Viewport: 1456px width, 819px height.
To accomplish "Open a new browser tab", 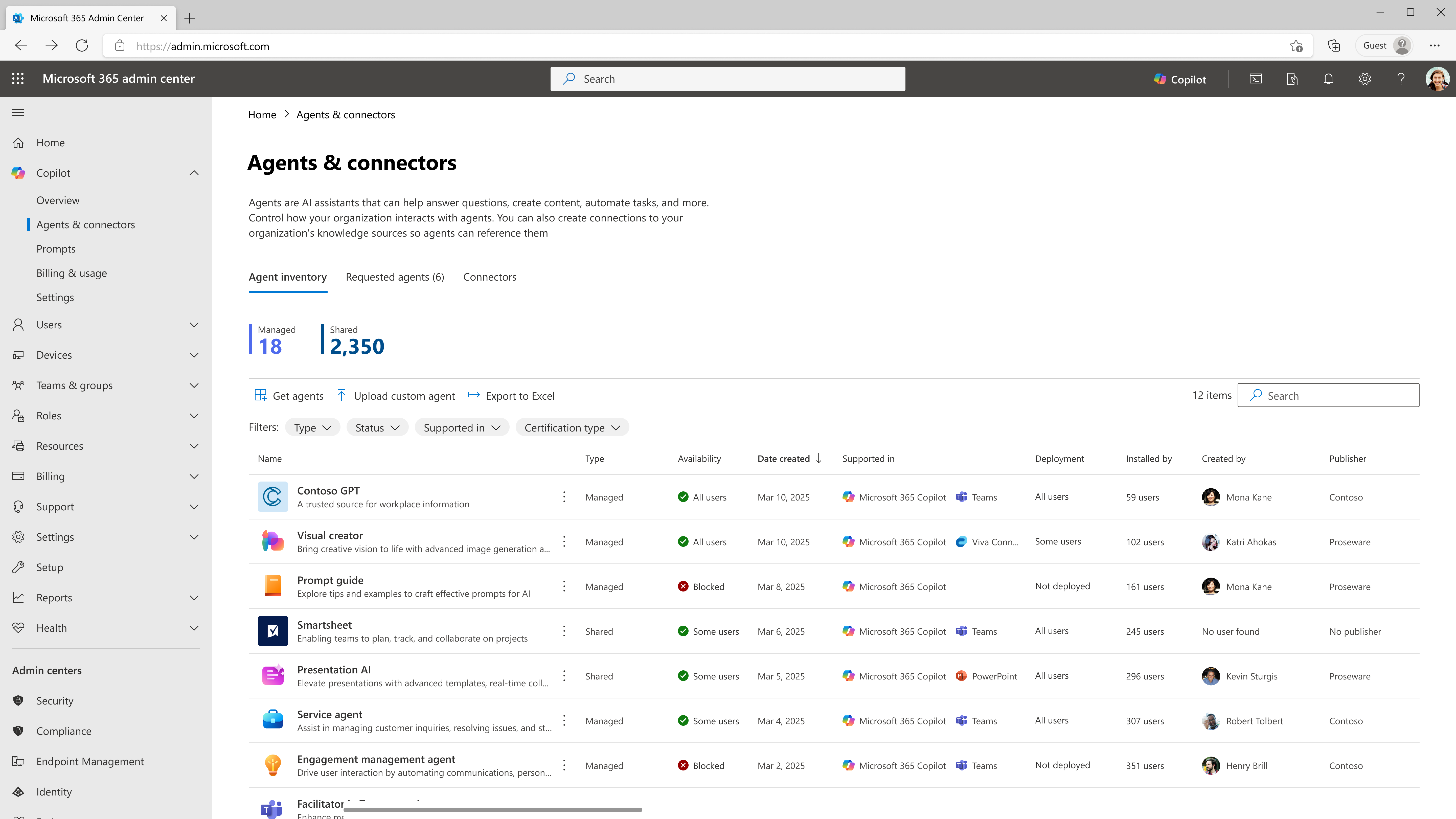I will (x=190, y=18).
